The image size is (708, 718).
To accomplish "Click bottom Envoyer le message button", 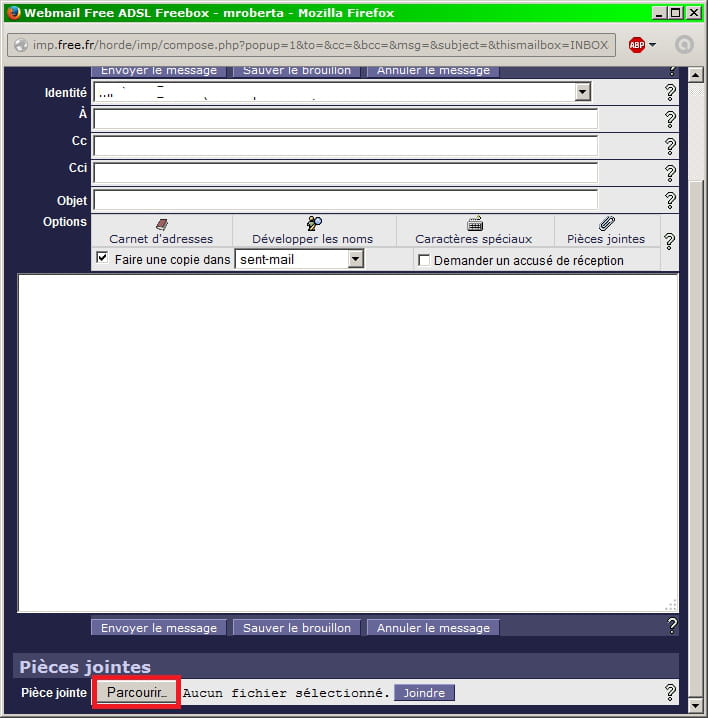I will click(x=158, y=628).
